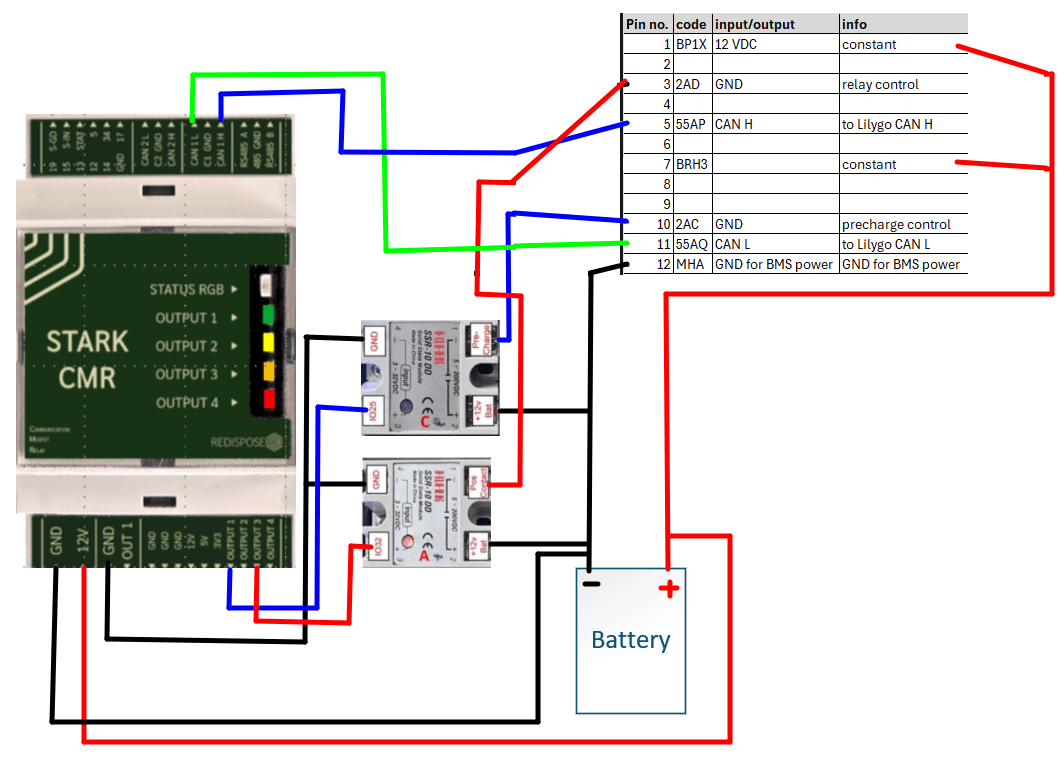Click pin number 6 cell
This screenshot has width=1064, height=764.
pos(666,144)
